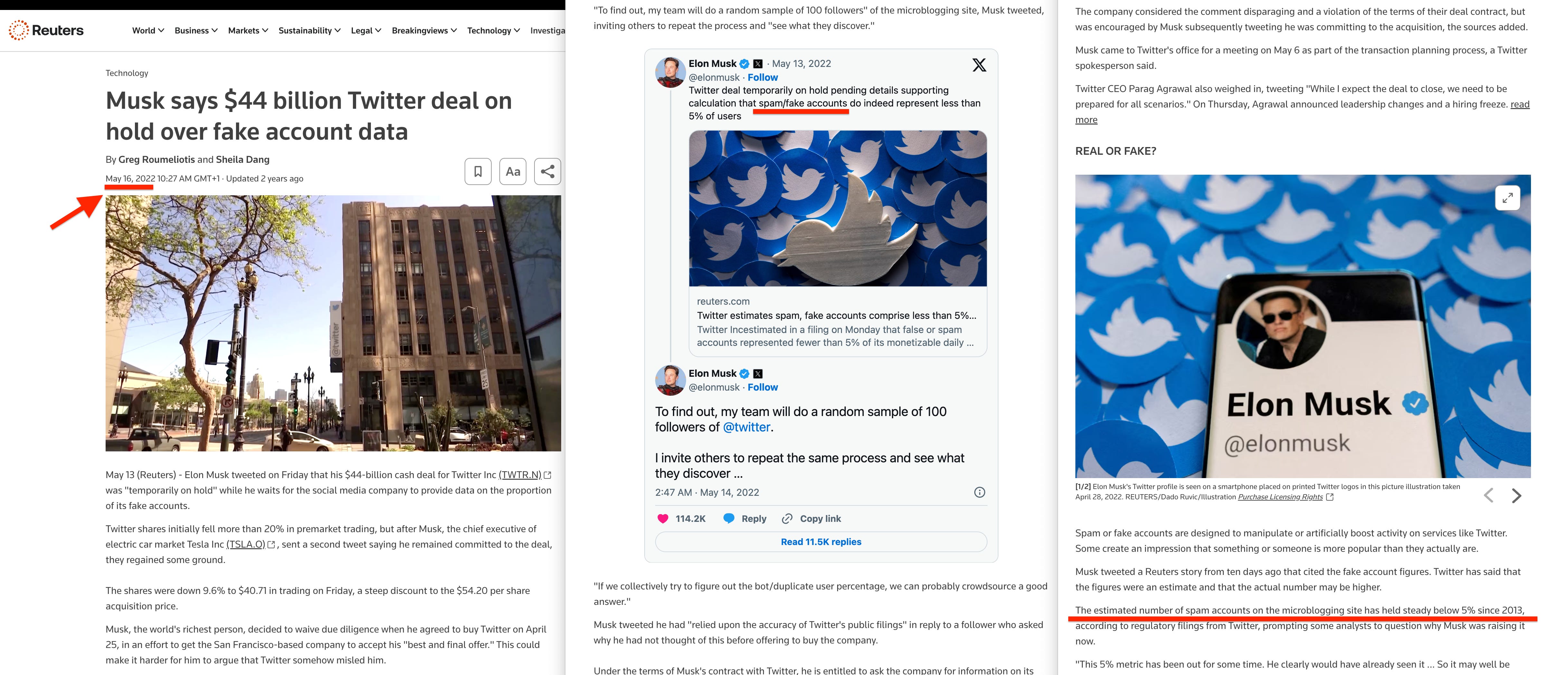The image size is (1568, 675).
Task: Open the Investigations nav item
Action: pyautogui.click(x=547, y=31)
